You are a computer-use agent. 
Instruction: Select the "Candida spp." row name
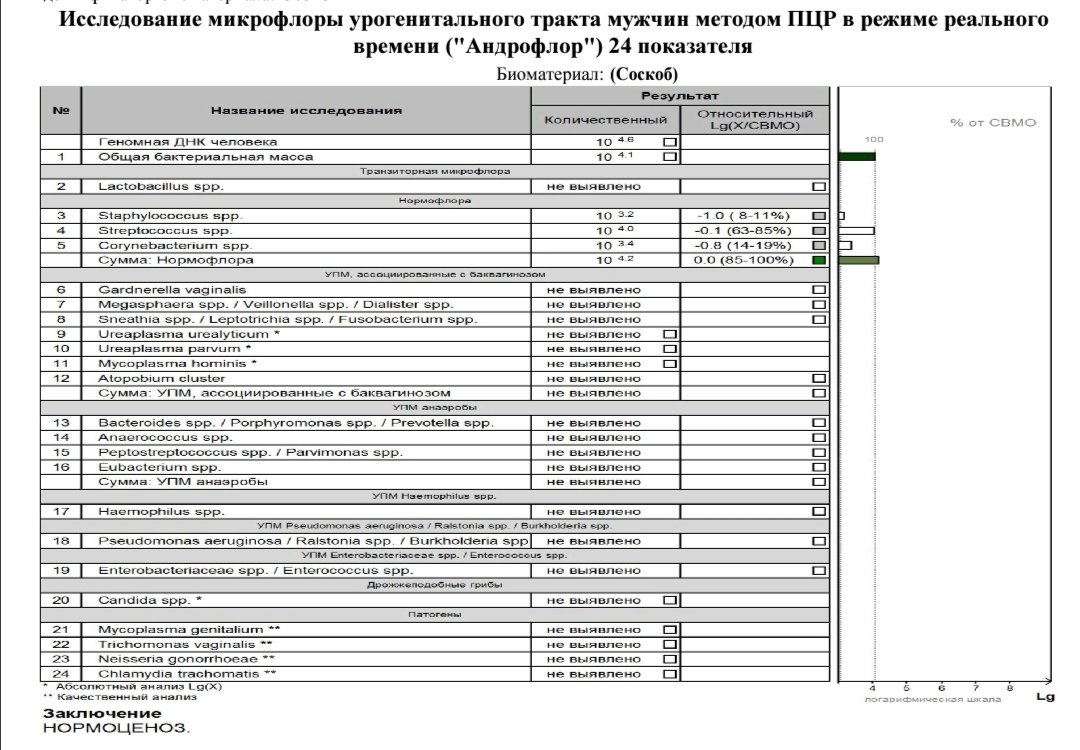(149, 601)
